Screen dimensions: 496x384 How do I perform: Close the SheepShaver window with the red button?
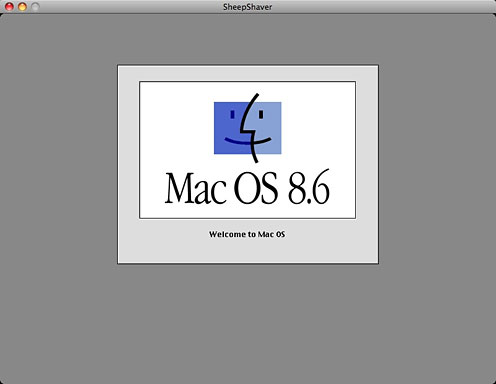click(x=9, y=6)
